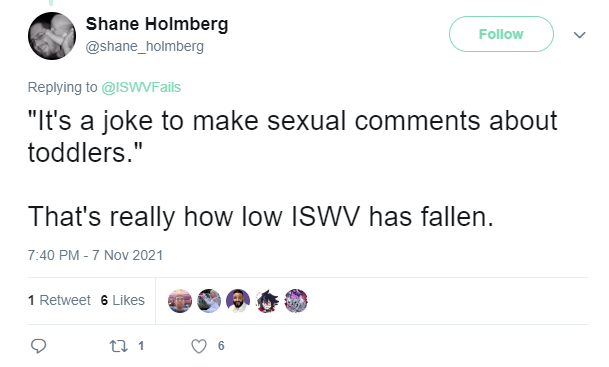View the 1 Retweet list
The image size is (609, 367).
[x=59, y=300]
